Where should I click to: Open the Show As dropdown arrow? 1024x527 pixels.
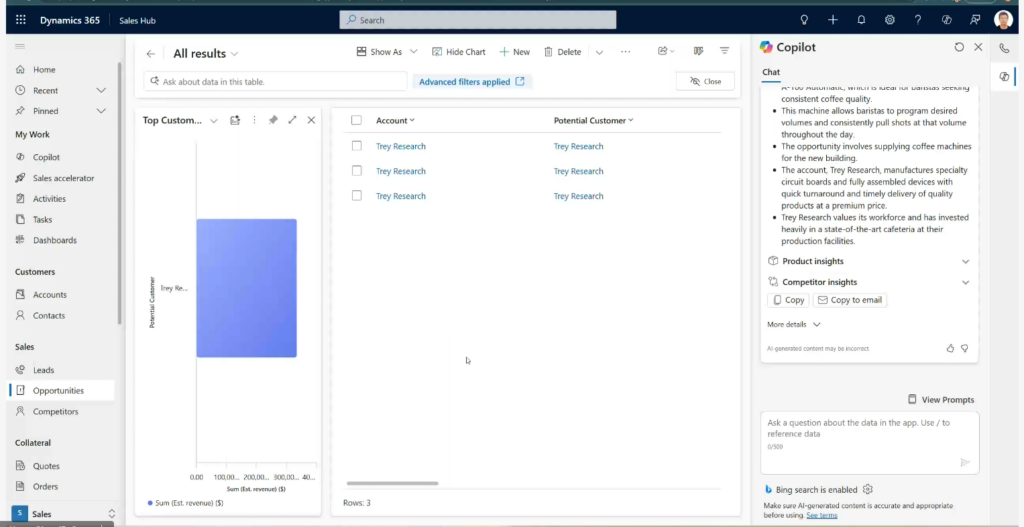(413, 52)
